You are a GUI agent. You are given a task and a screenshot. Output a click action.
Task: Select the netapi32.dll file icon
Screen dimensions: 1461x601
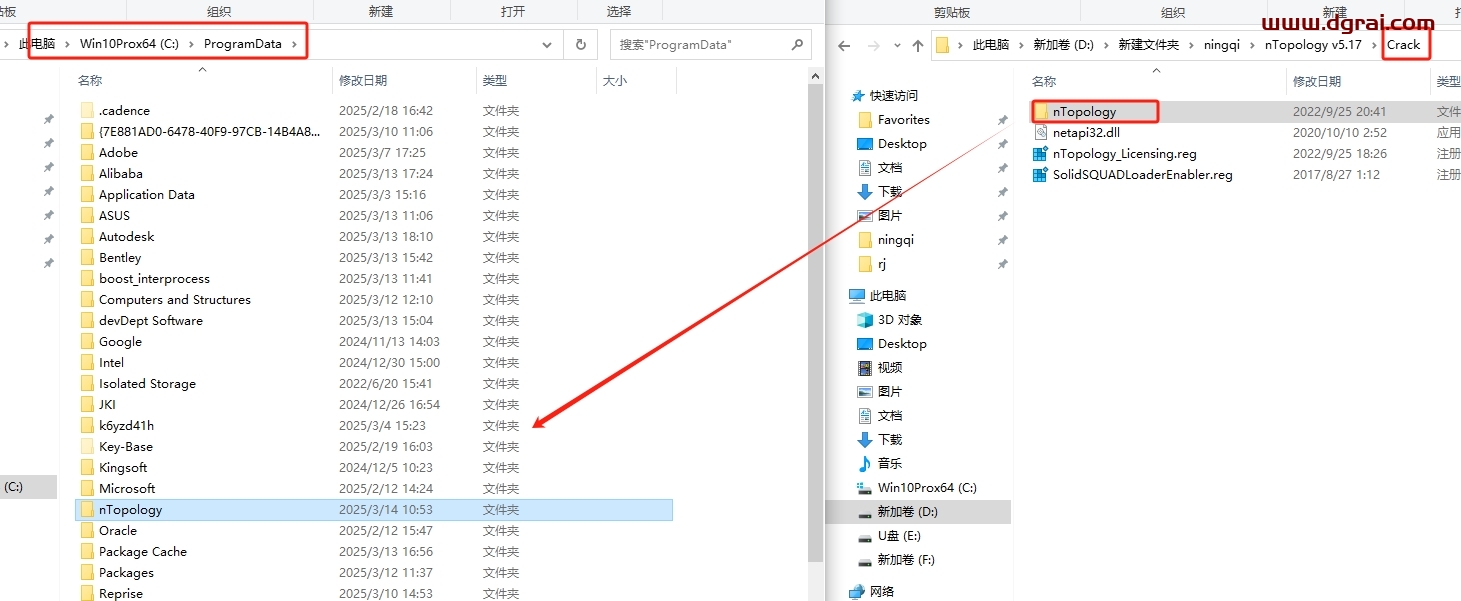(x=1041, y=133)
